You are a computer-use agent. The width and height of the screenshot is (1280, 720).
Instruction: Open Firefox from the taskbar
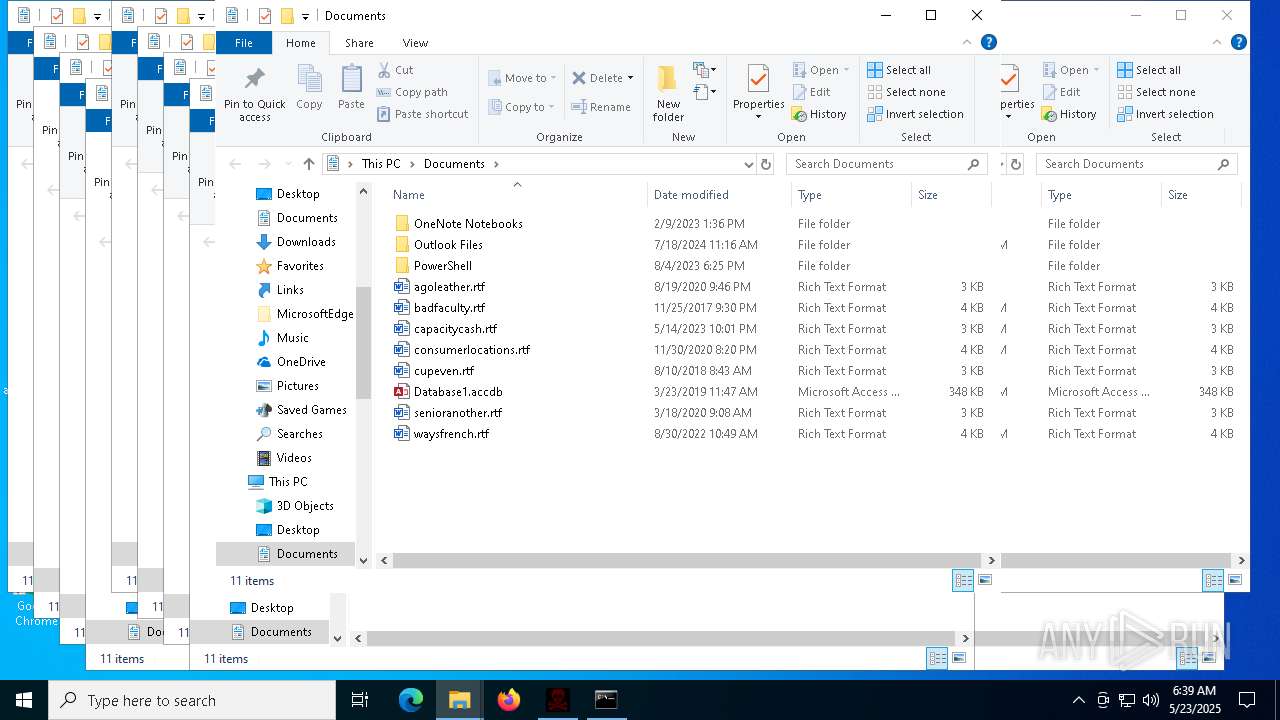(x=509, y=700)
